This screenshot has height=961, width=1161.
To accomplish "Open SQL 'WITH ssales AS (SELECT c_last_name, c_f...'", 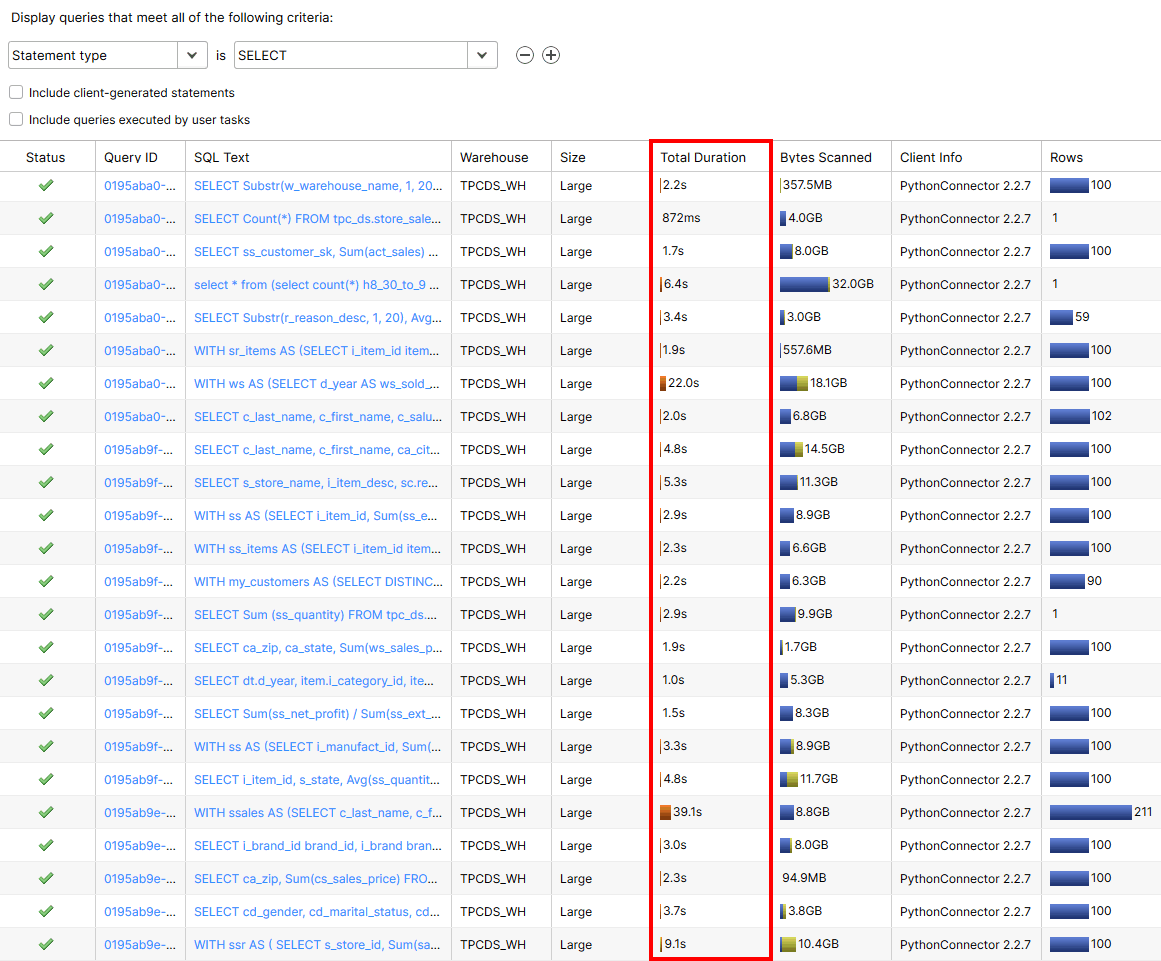I will (x=318, y=813).
